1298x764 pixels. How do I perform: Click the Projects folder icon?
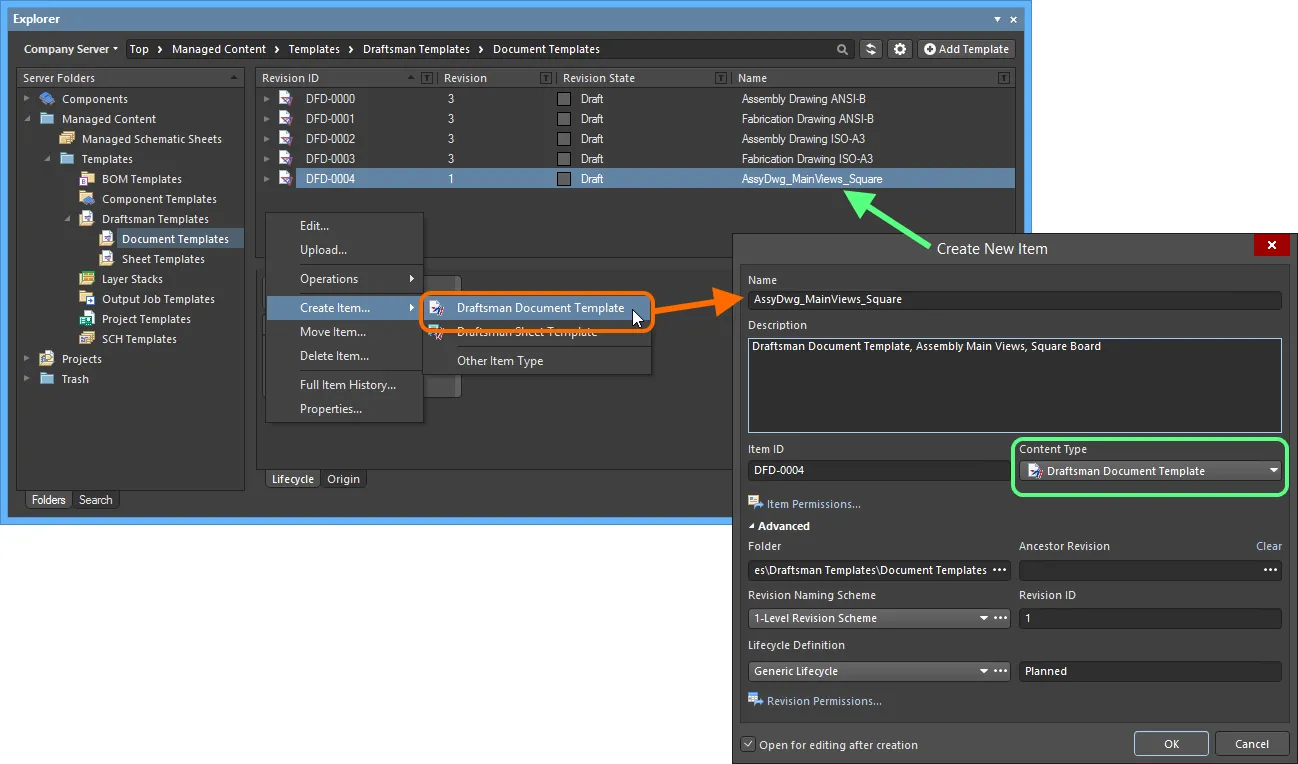[47, 359]
